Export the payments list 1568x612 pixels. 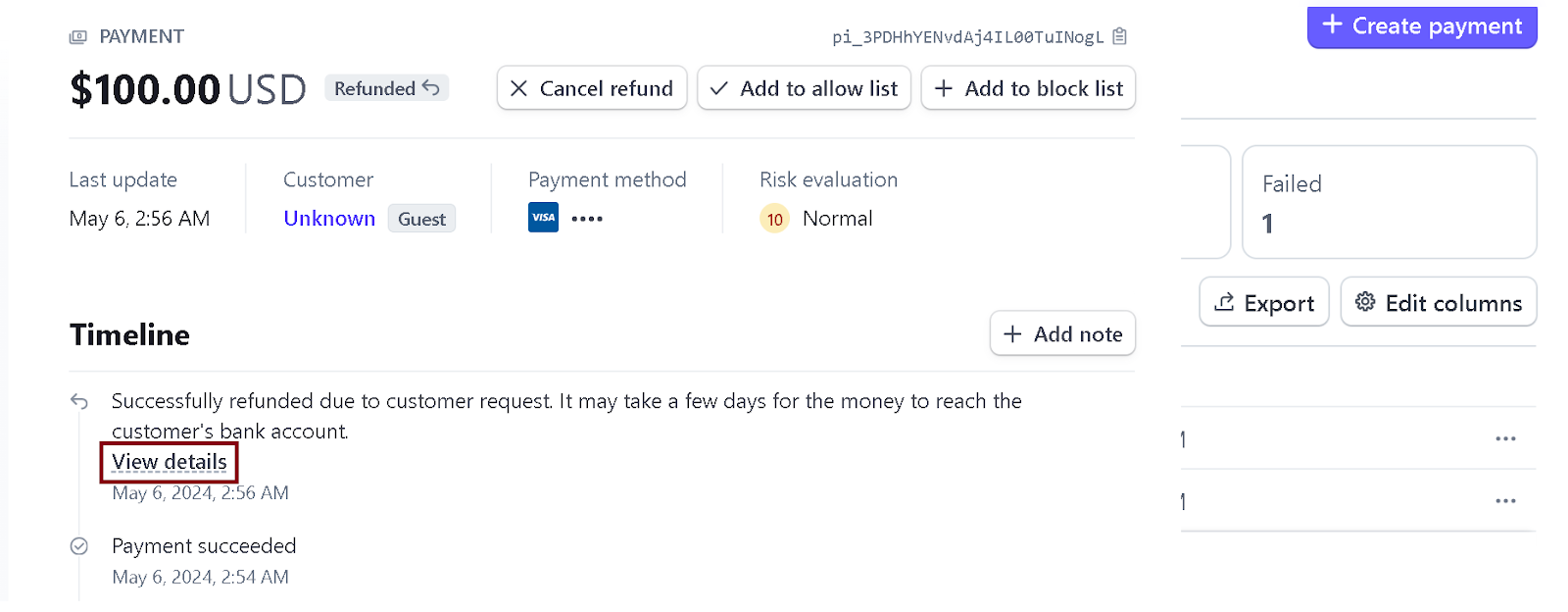click(1263, 302)
